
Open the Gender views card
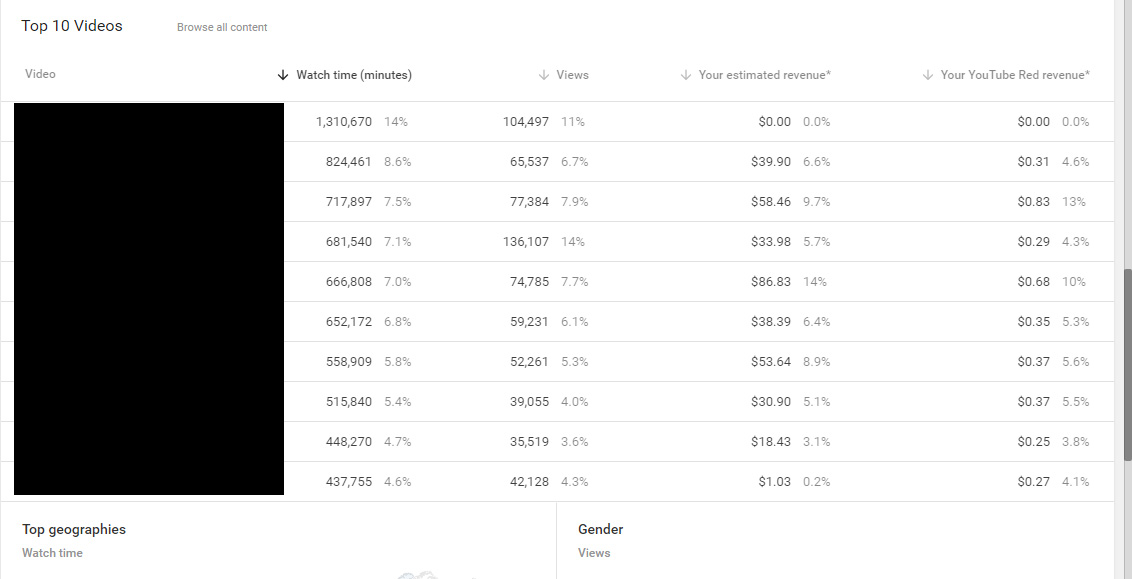pos(835,541)
